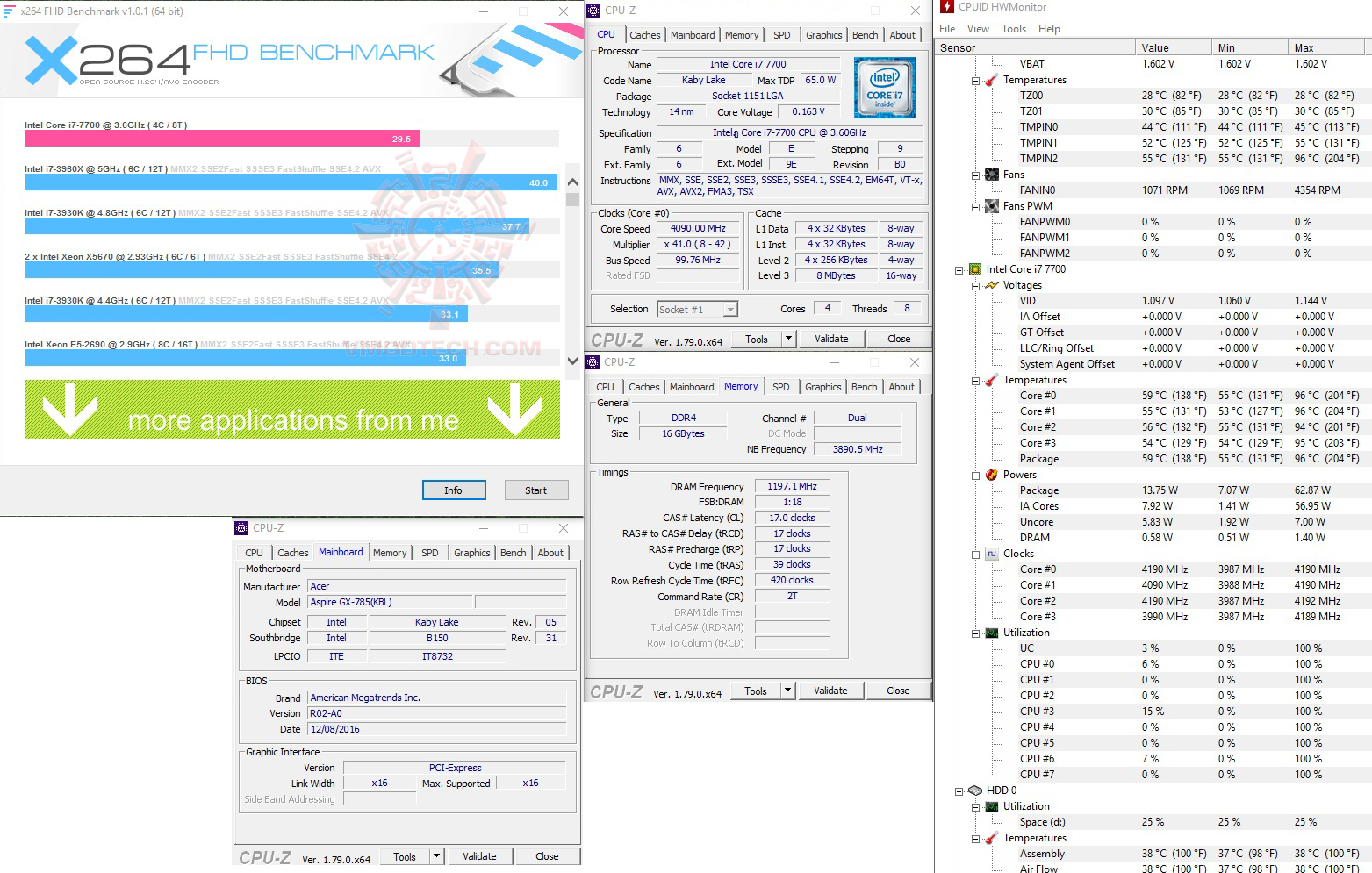Screen dimensions: 1372x873
Task: Open the Help menu in HWMonitor
Action: (x=1049, y=29)
